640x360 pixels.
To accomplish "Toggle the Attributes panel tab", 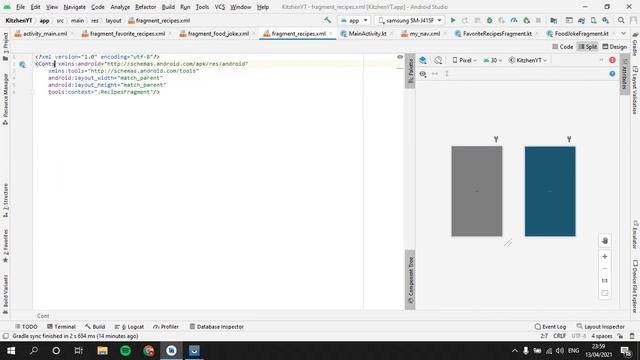I will [624, 73].
